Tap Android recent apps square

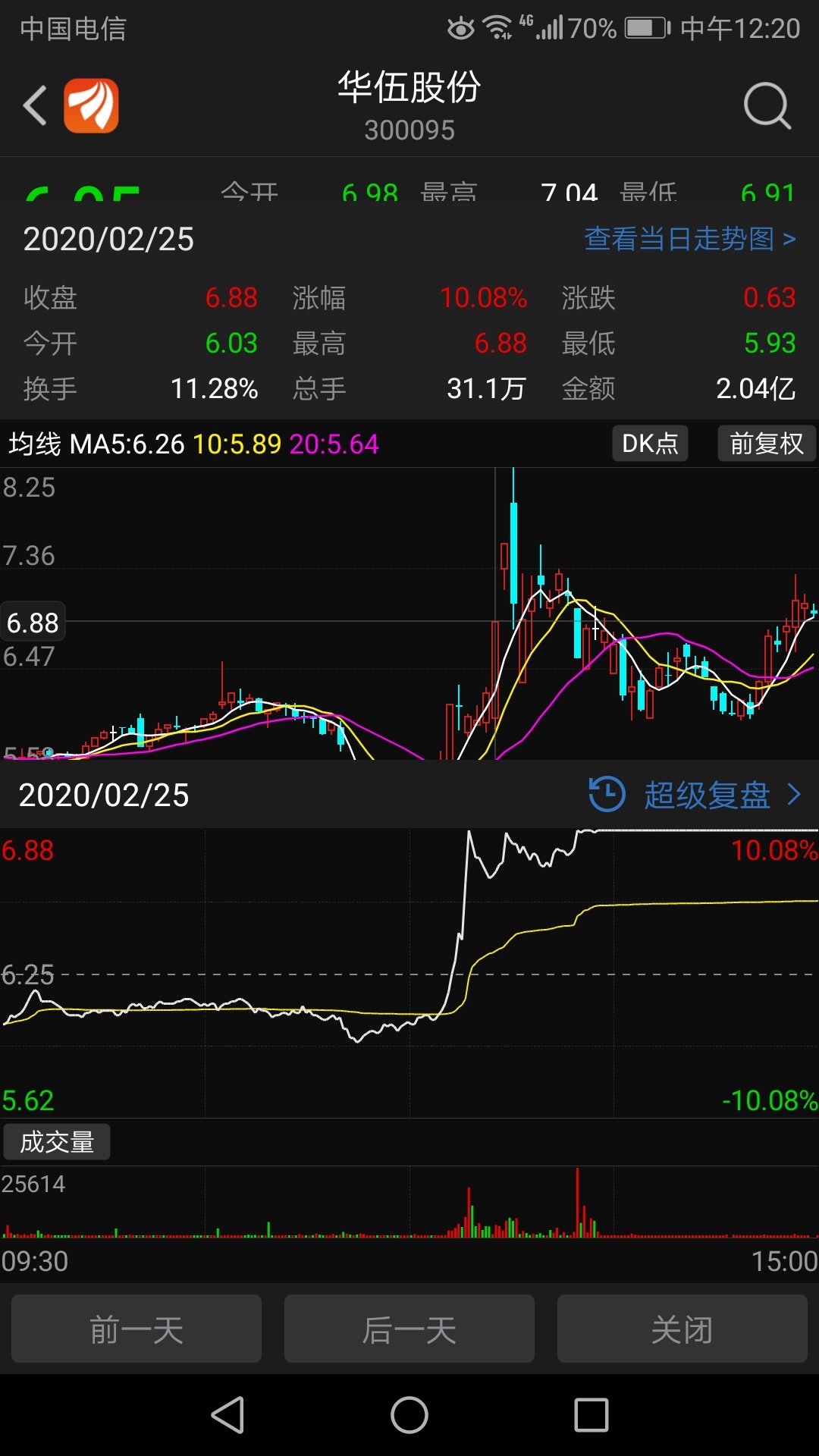coord(591,1415)
